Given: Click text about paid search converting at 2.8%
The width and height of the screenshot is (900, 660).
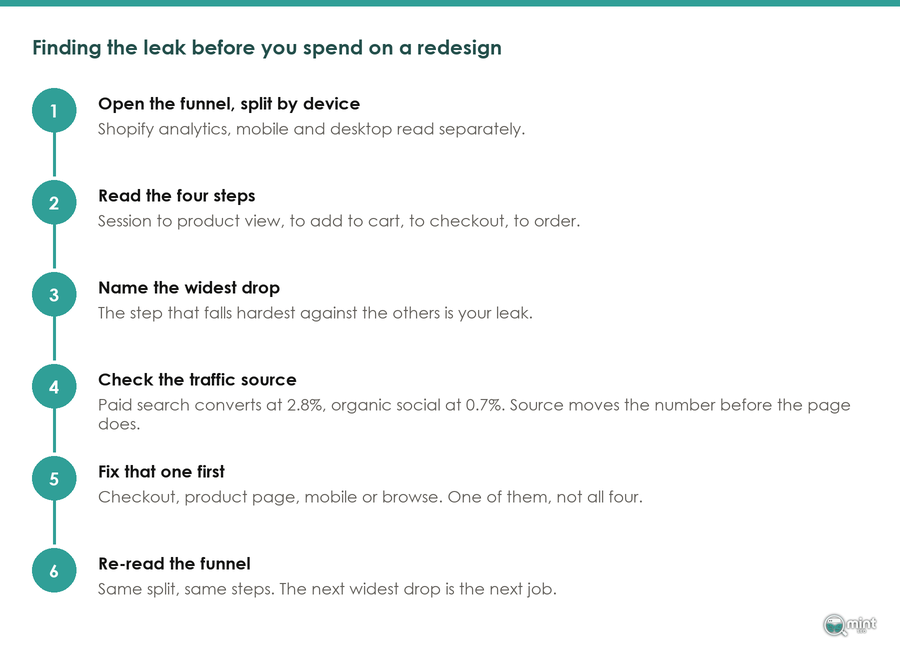Looking at the screenshot, I should [474, 414].
